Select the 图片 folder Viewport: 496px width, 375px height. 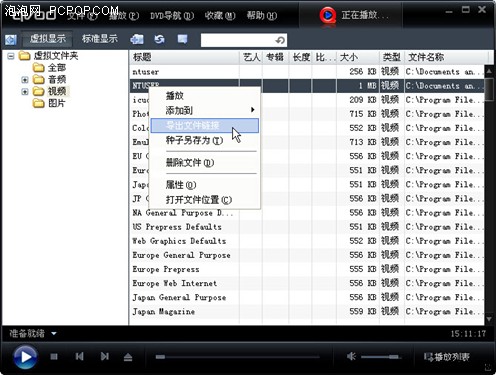pyautogui.click(x=49, y=103)
